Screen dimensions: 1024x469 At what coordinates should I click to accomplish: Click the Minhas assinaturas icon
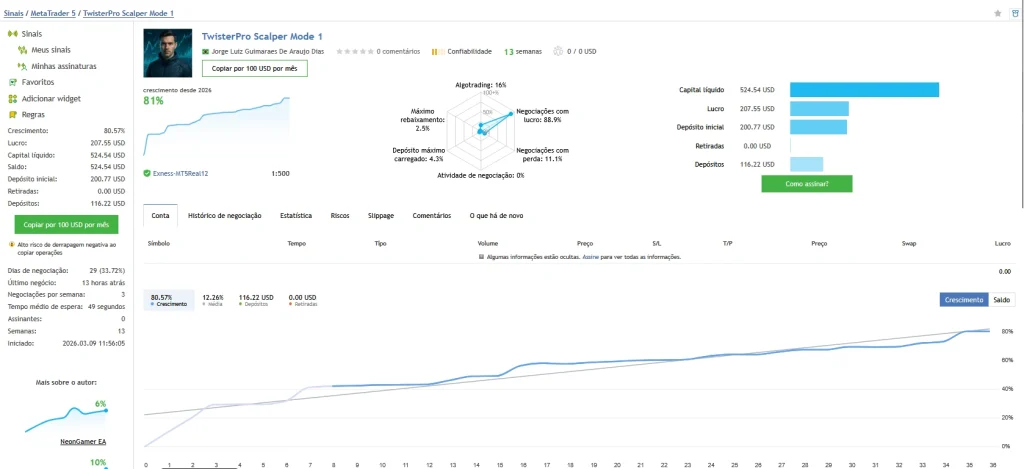pos(22,66)
